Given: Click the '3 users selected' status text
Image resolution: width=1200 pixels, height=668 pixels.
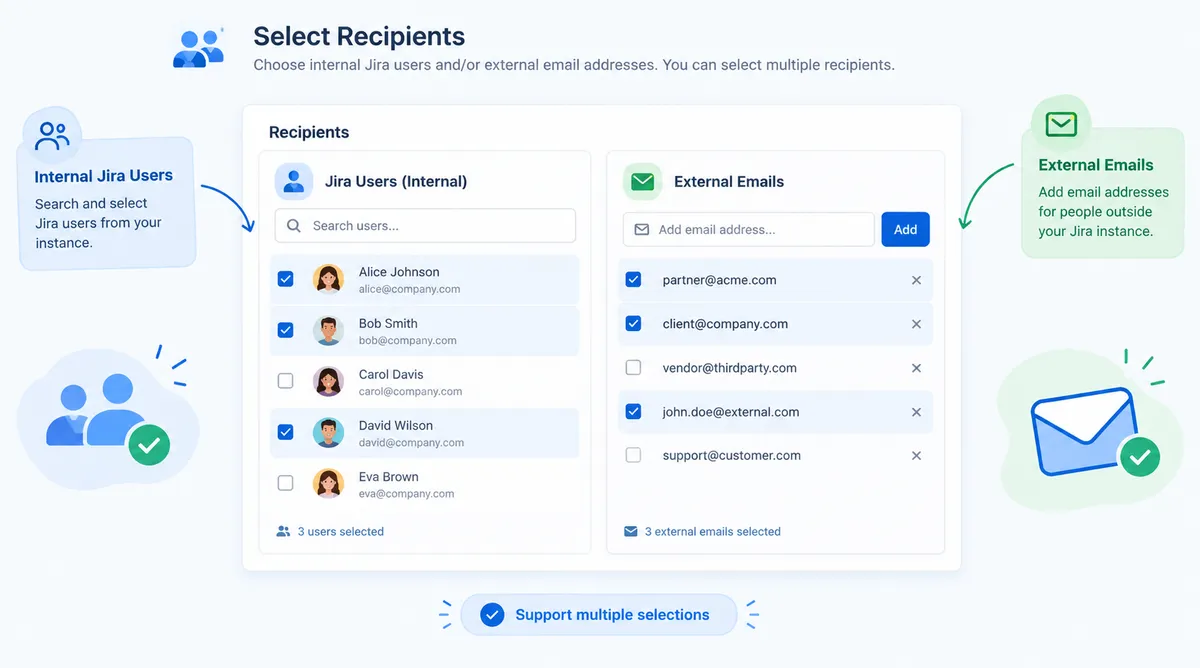Looking at the screenshot, I should pos(341,532).
